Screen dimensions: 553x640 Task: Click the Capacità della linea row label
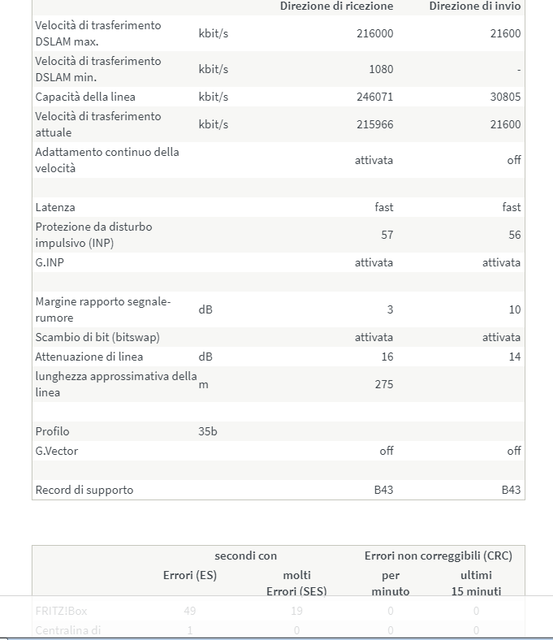click(85, 97)
